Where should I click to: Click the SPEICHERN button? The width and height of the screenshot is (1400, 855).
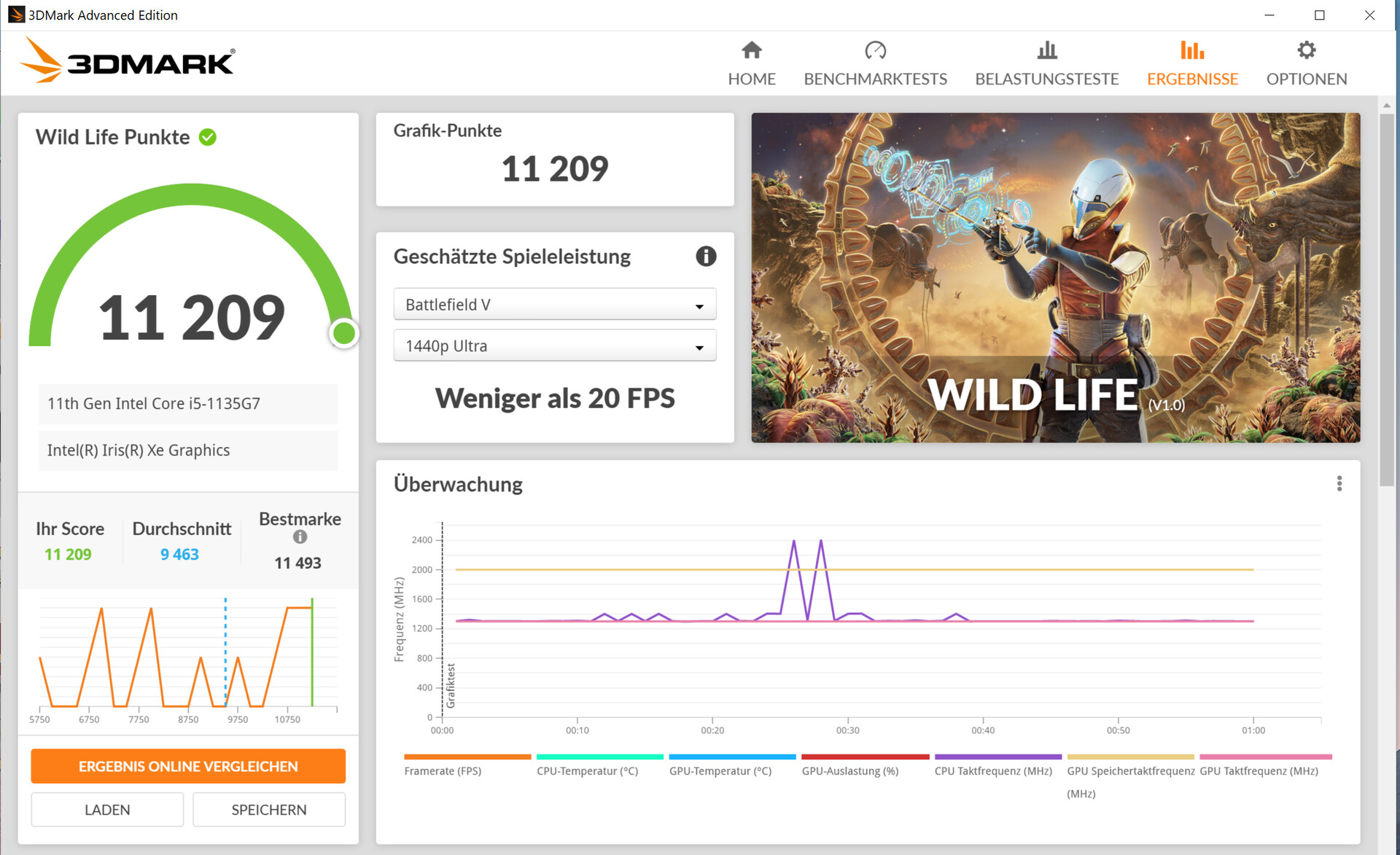coord(268,810)
